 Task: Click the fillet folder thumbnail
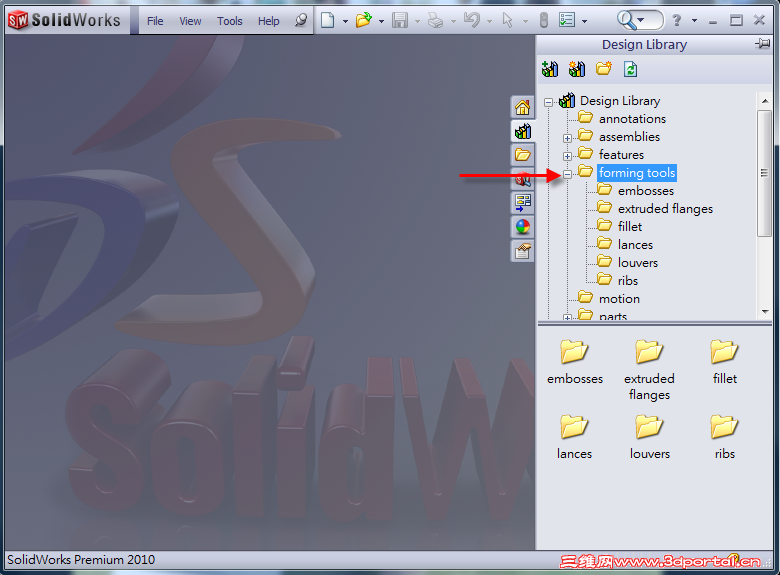(x=724, y=352)
